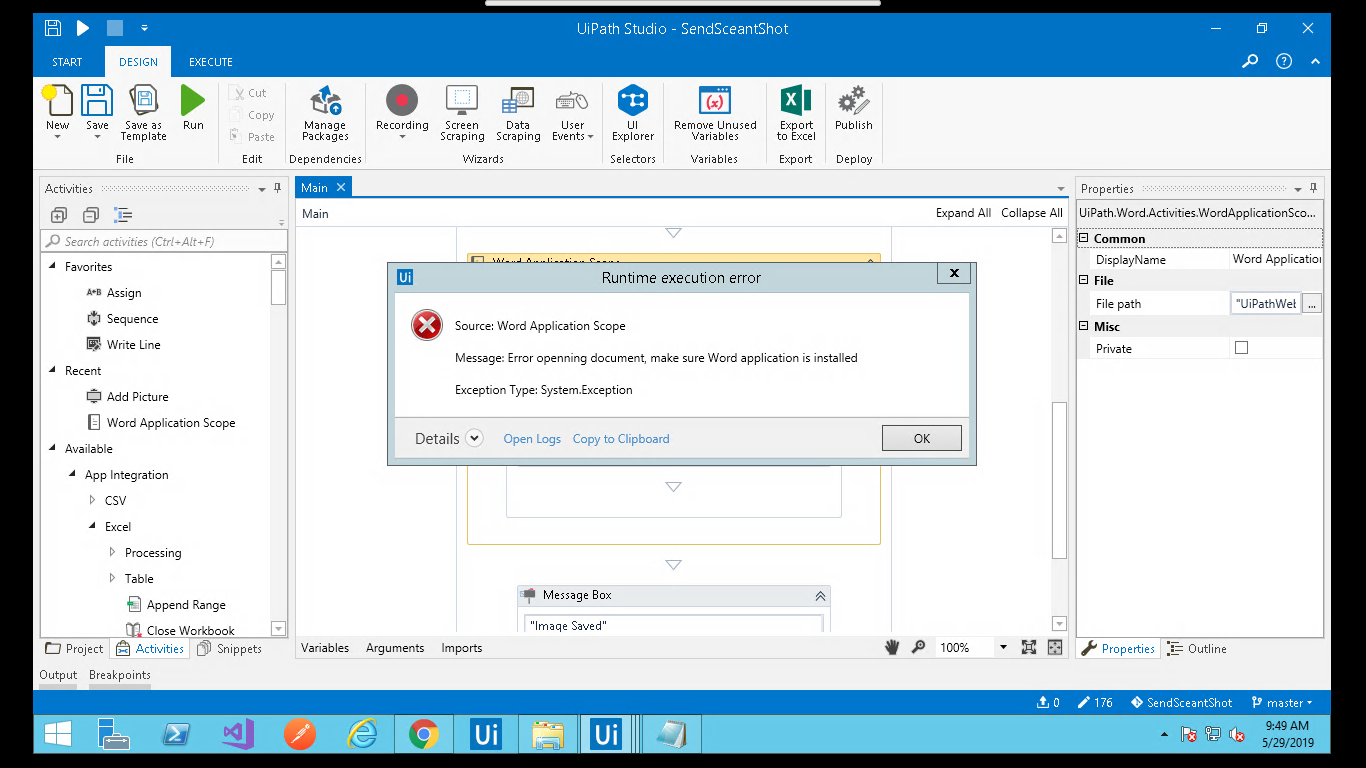
Task: Click Expand All in the designer
Action: pyautogui.click(x=963, y=213)
